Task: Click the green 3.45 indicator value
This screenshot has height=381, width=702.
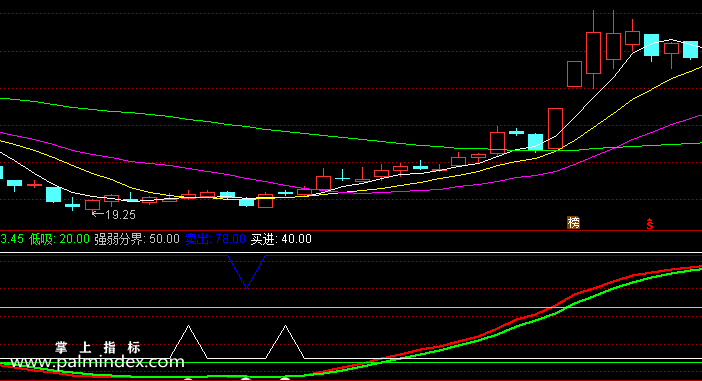Action: click(x=12, y=239)
